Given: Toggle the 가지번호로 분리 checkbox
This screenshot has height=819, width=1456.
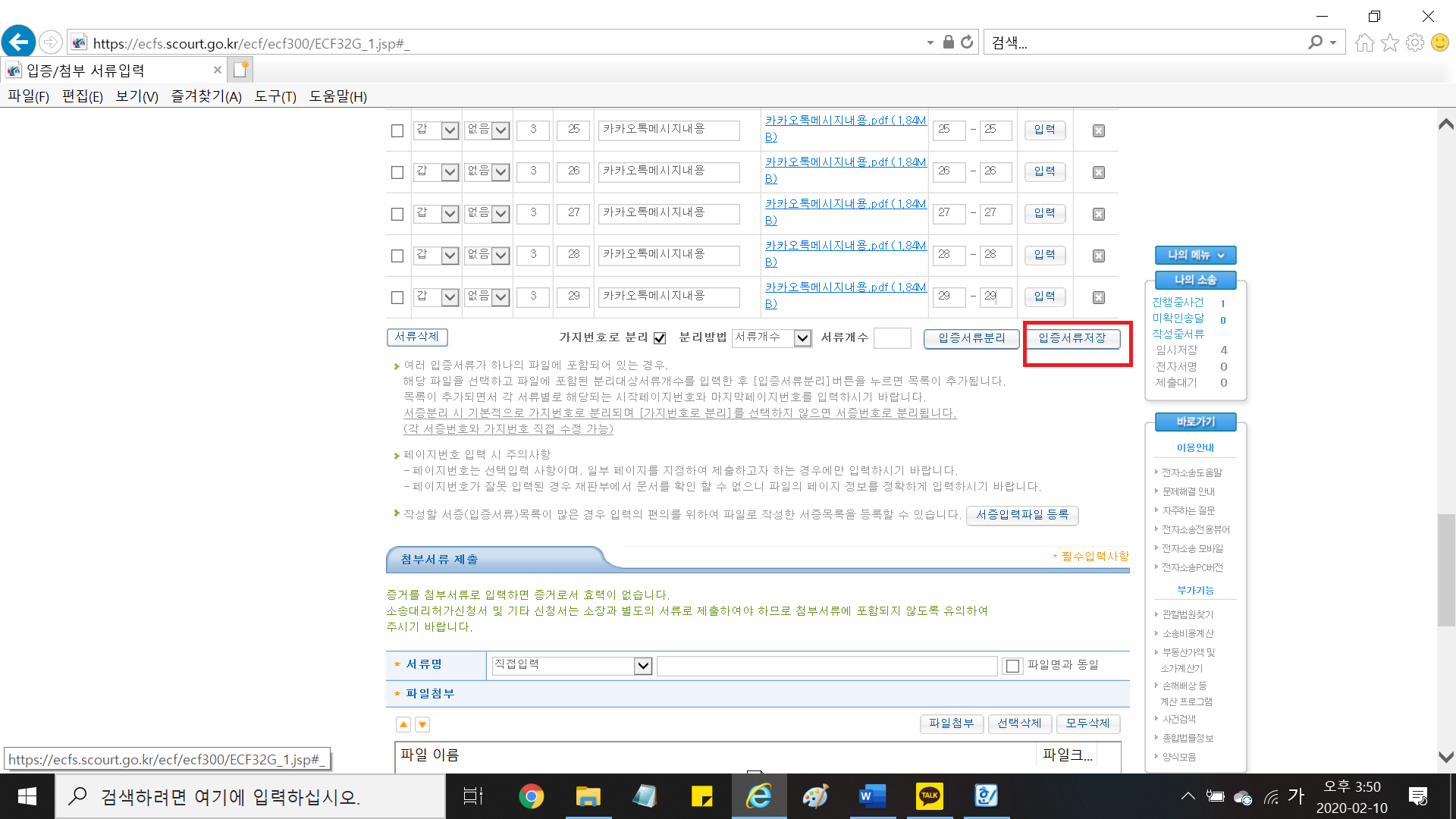Looking at the screenshot, I should 660,338.
